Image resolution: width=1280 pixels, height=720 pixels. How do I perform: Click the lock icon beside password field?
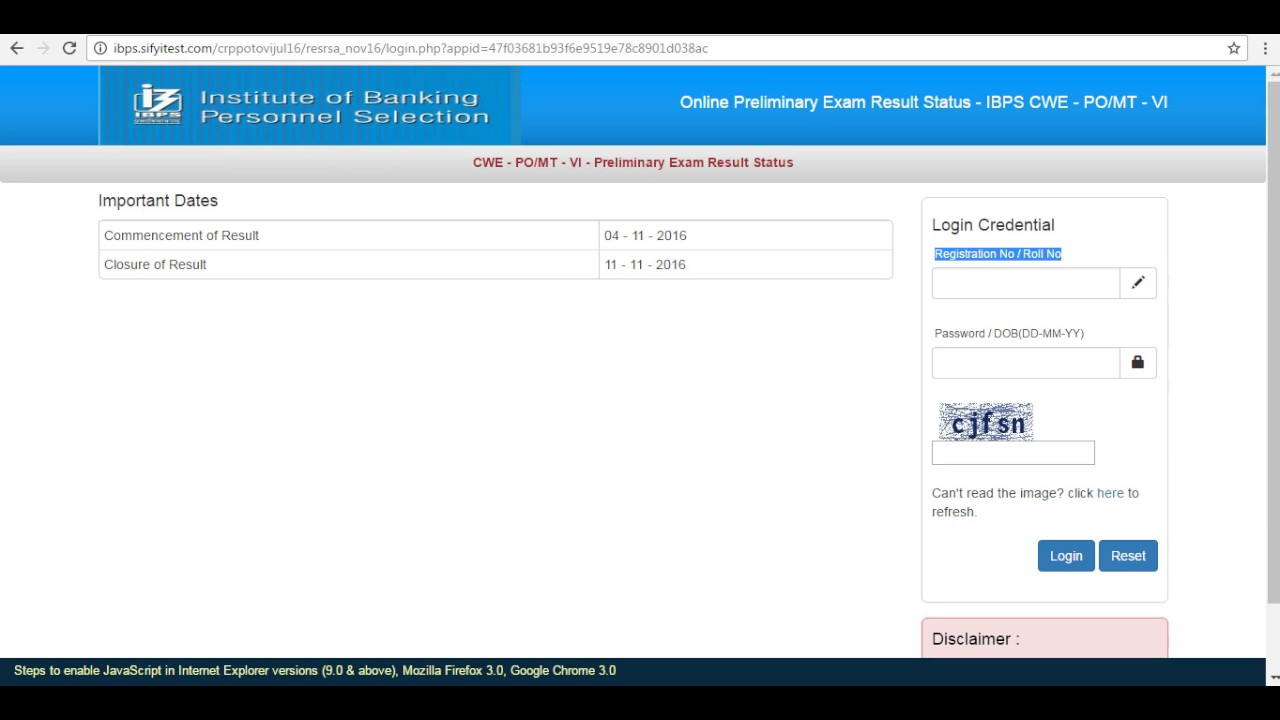click(x=1138, y=363)
